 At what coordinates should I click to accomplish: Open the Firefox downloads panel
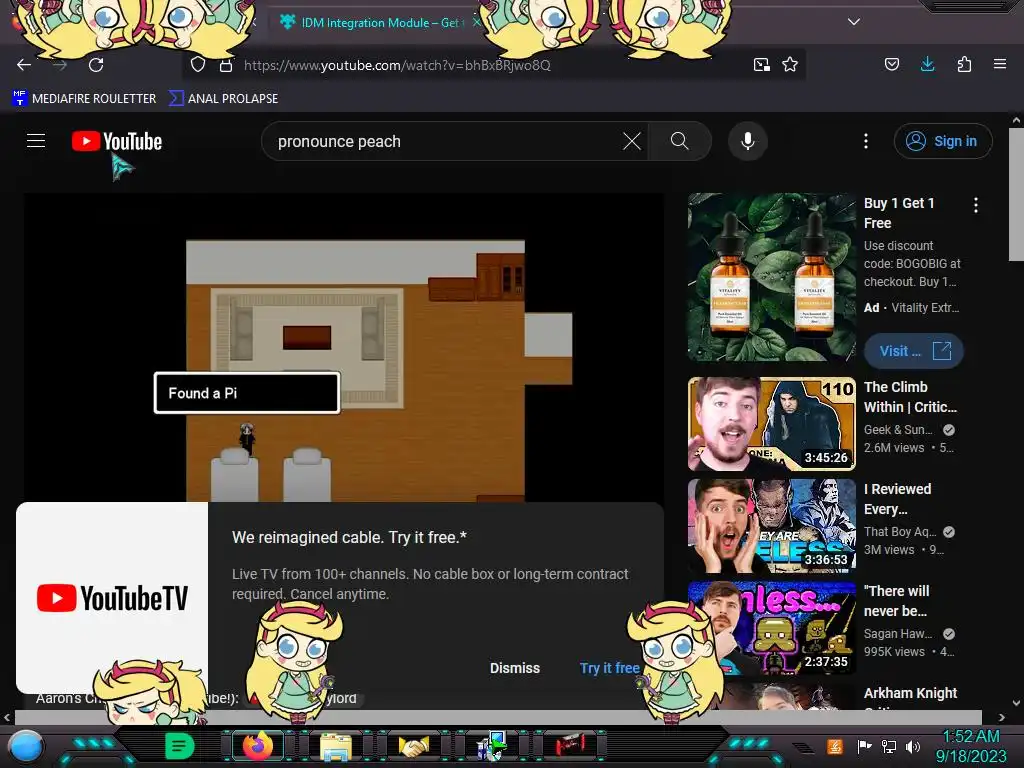tap(927, 64)
